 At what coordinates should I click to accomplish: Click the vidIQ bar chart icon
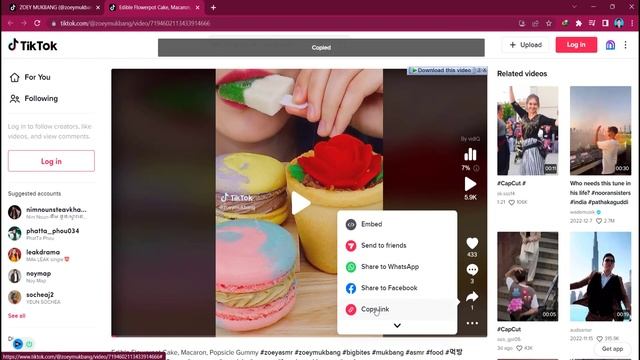click(470, 154)
